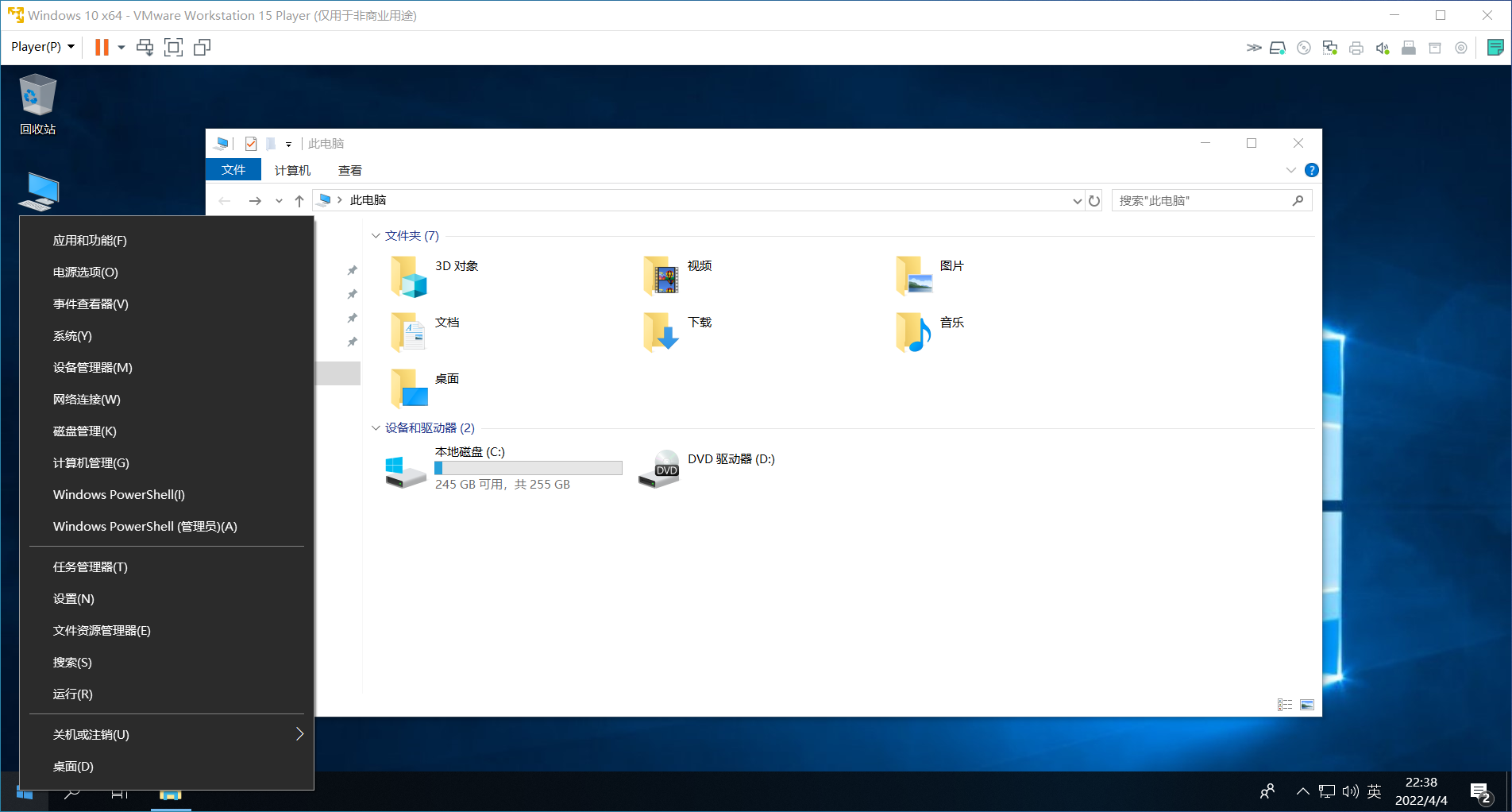Open recent locations dropdown arrow
Image resolution: width=1512 pixels, height=812 pixels.
(x=279, y=201)
